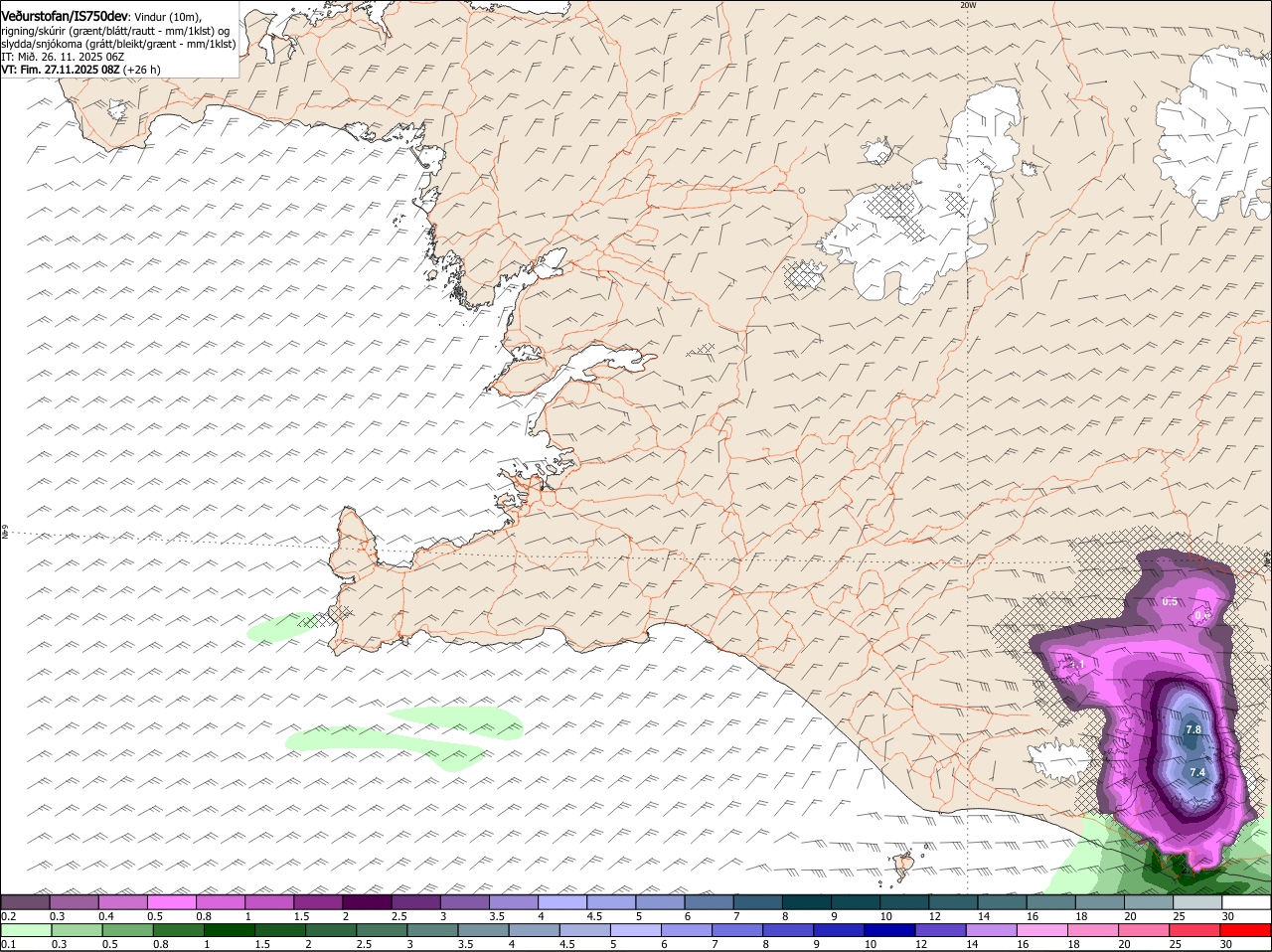Click the 'IT: Mið. 26. 11. 2025 06Z' line
The image size is (1272, 952).
coord(62,57)
